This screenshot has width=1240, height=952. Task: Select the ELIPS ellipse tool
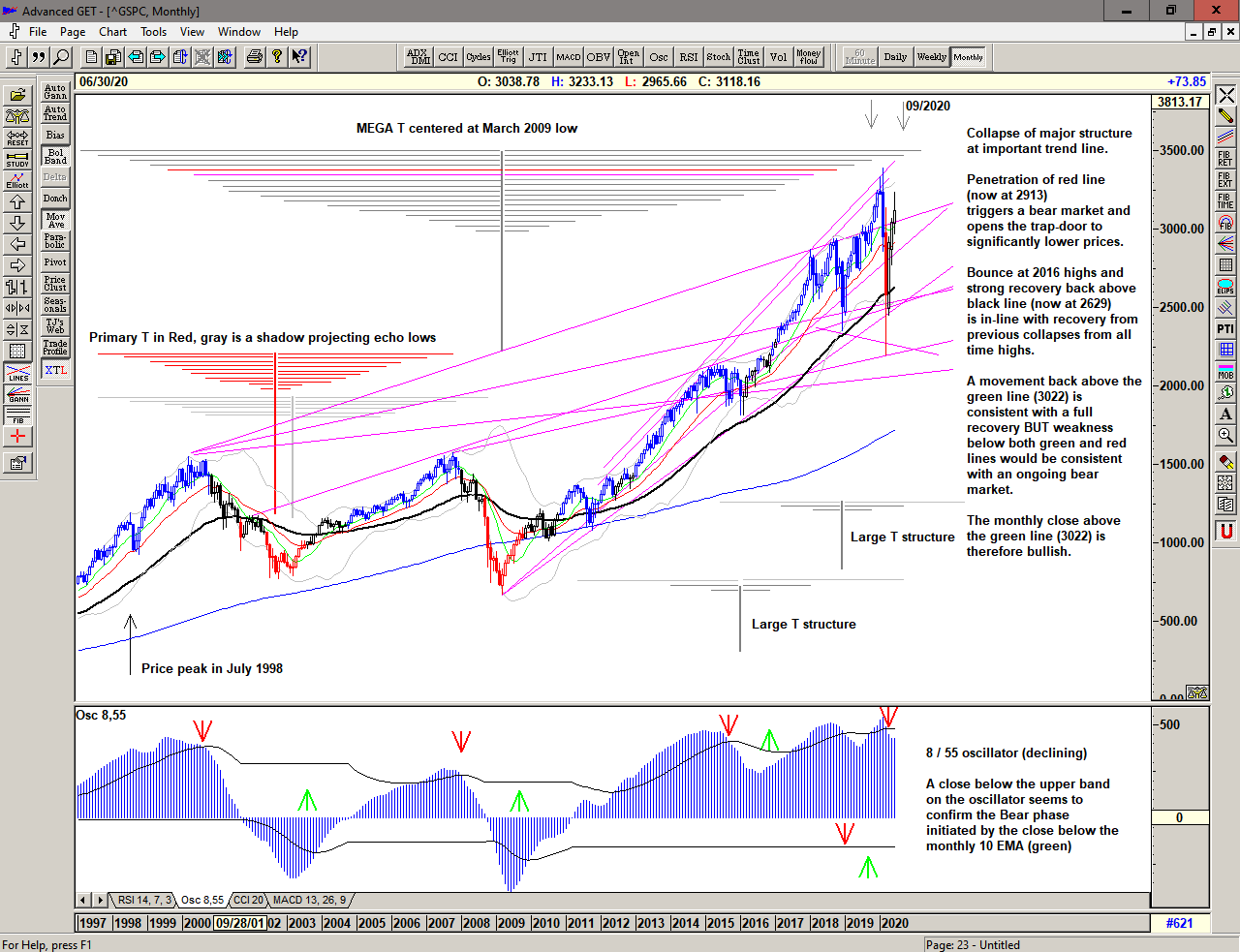pos(1225,286)
